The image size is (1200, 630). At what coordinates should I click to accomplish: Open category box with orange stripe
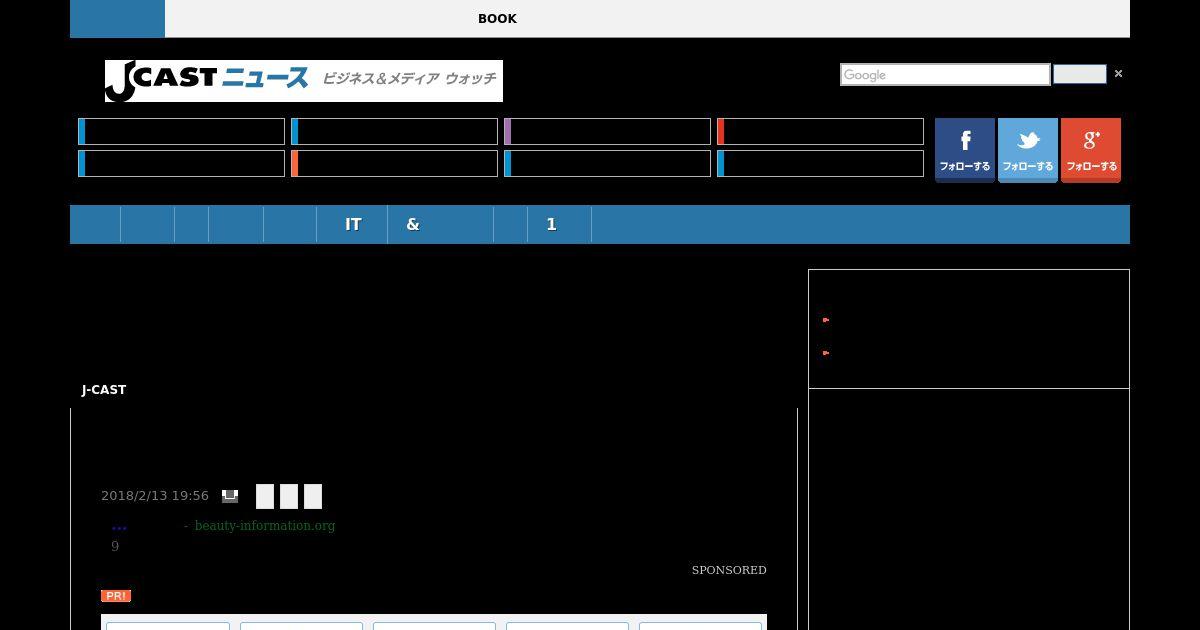pos(394,164)
